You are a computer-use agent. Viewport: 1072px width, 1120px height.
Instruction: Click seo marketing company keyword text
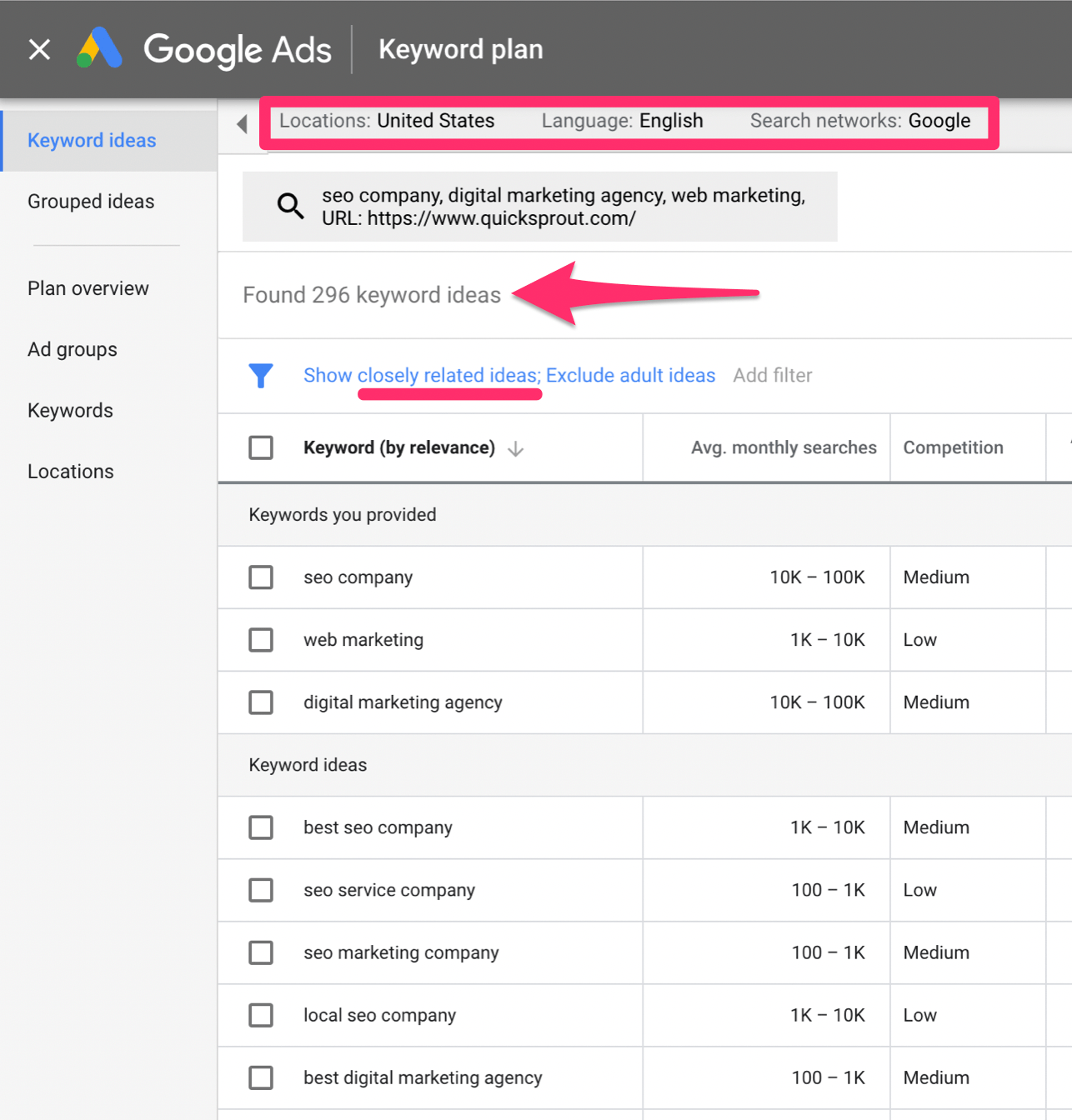coord(401,952)
